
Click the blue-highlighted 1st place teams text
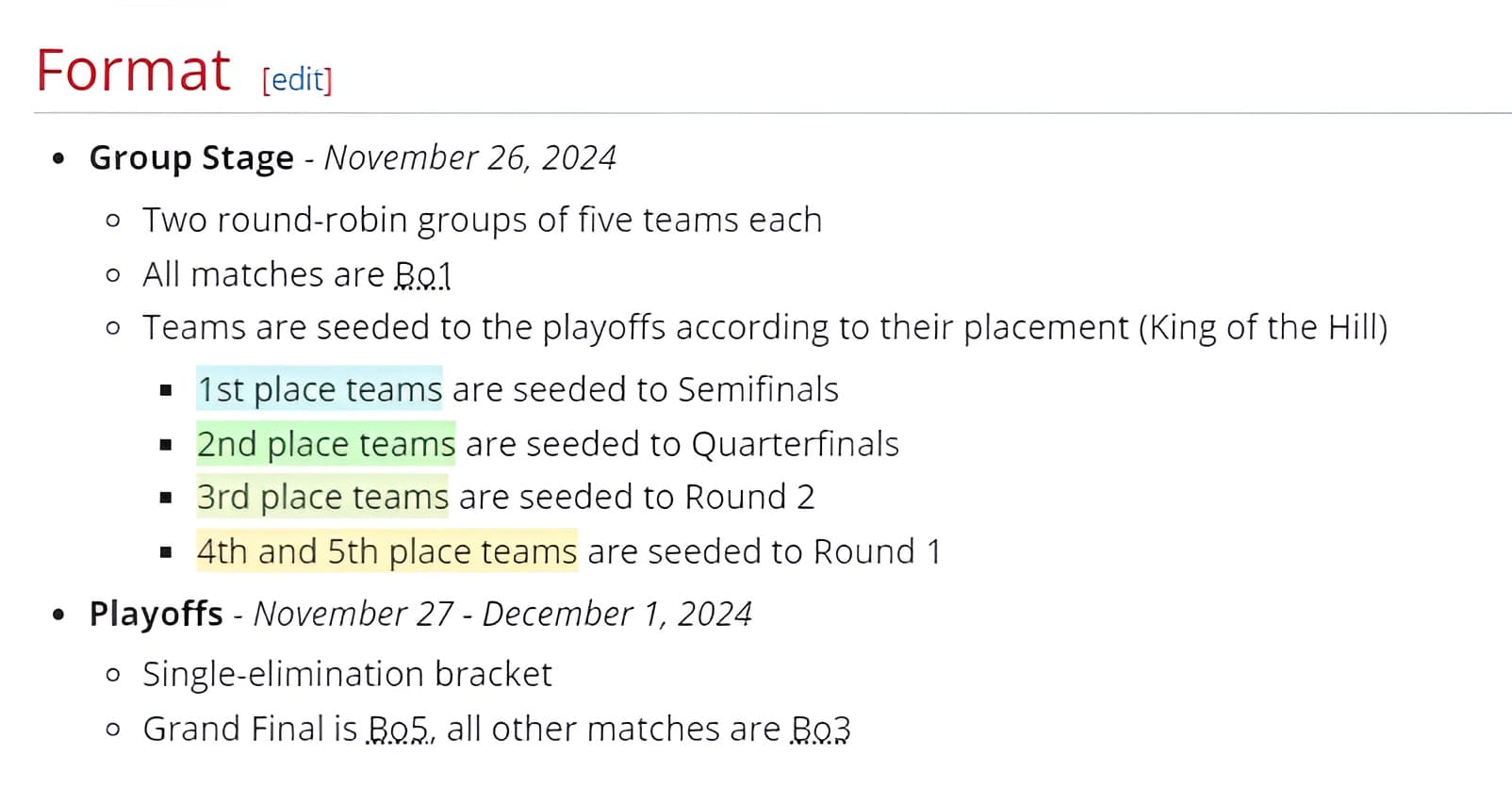320,389
